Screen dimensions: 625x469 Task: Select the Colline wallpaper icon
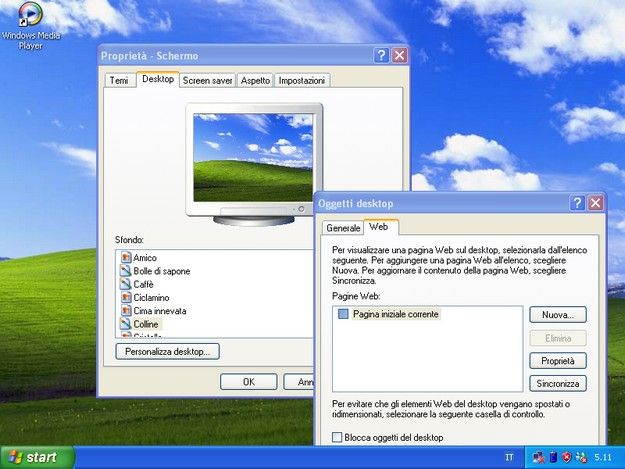[x=126, y=324]
